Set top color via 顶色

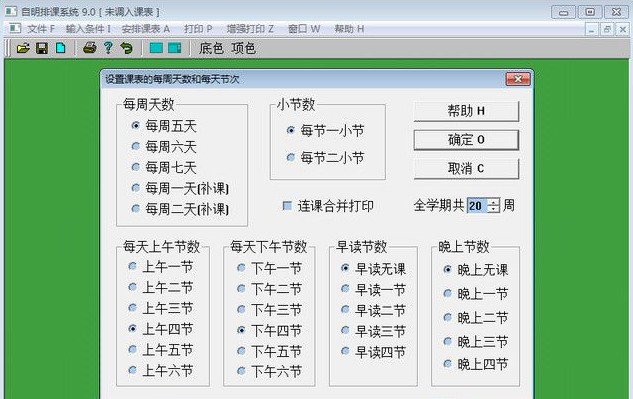coord(243,48)
